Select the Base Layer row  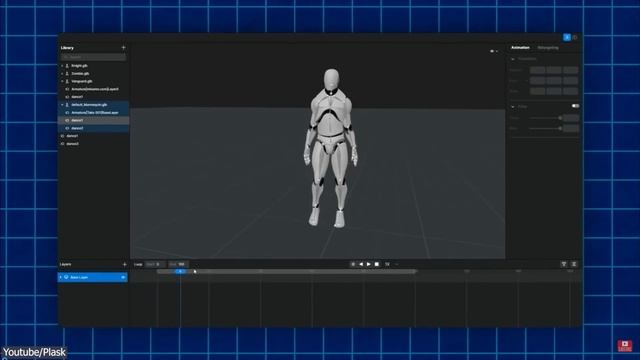(93, 278)
